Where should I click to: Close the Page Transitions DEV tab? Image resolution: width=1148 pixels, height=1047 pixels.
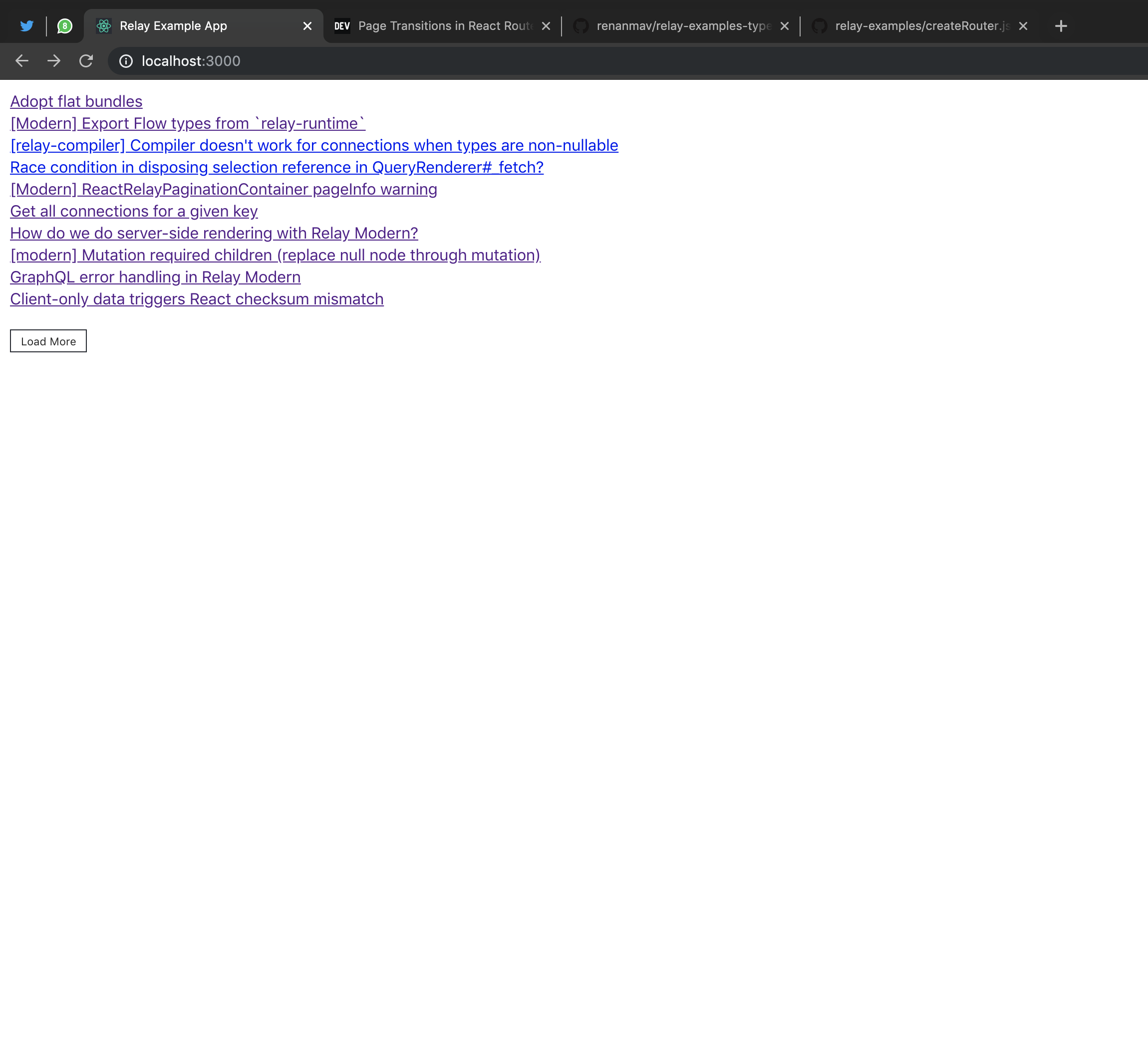tap(546, 25)
